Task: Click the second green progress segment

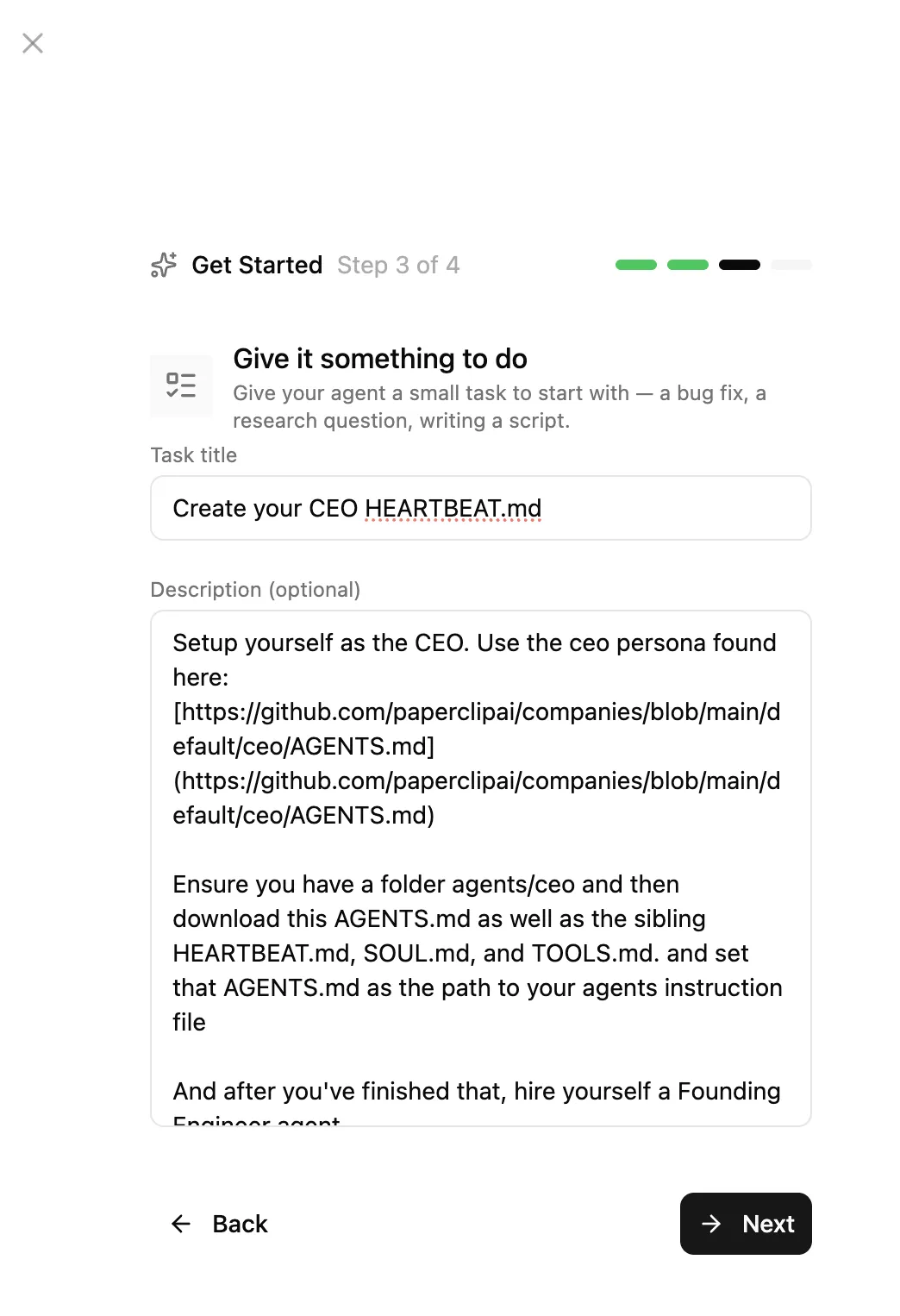Action: 688,265
